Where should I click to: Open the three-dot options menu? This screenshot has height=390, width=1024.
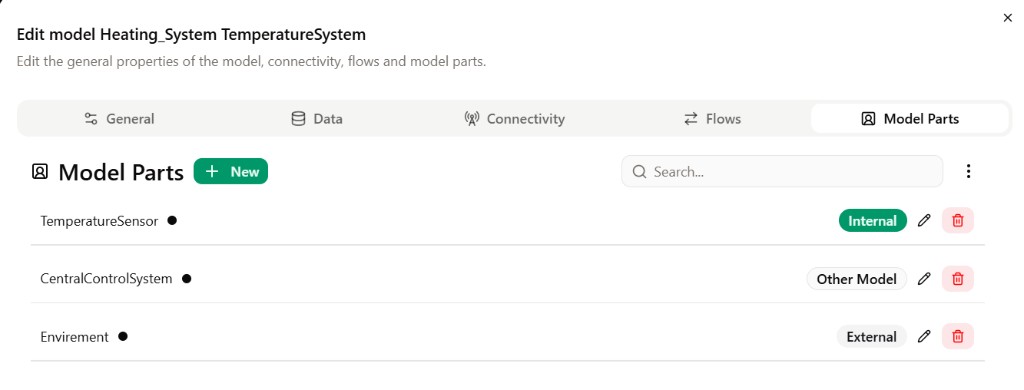968,171
